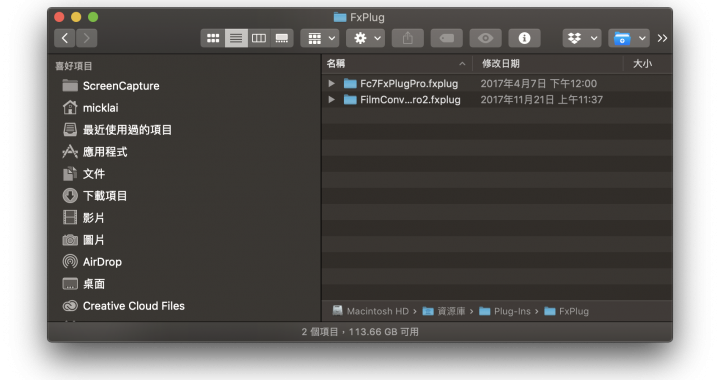
Task: Open 圖片 in the sidebar
Action: point(184,240)
